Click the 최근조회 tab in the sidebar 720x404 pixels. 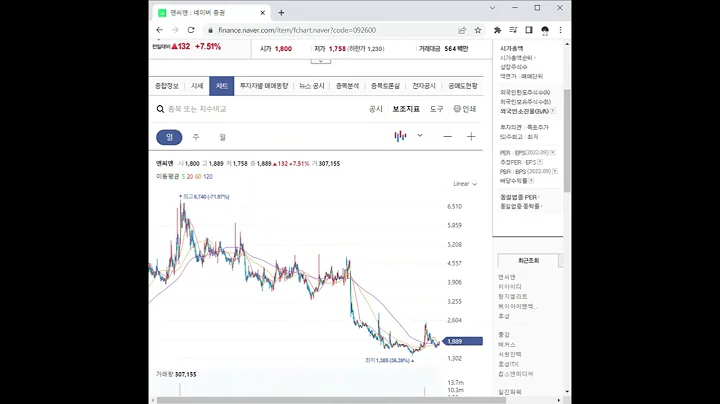[x=528, y=260]
